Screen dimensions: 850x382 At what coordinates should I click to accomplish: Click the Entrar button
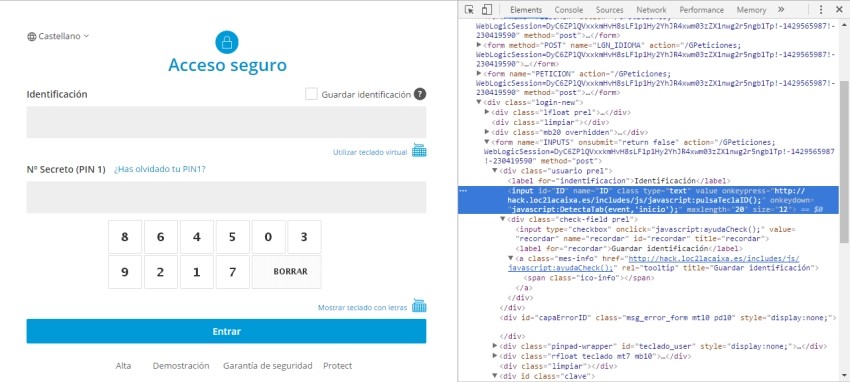point(226,331)
